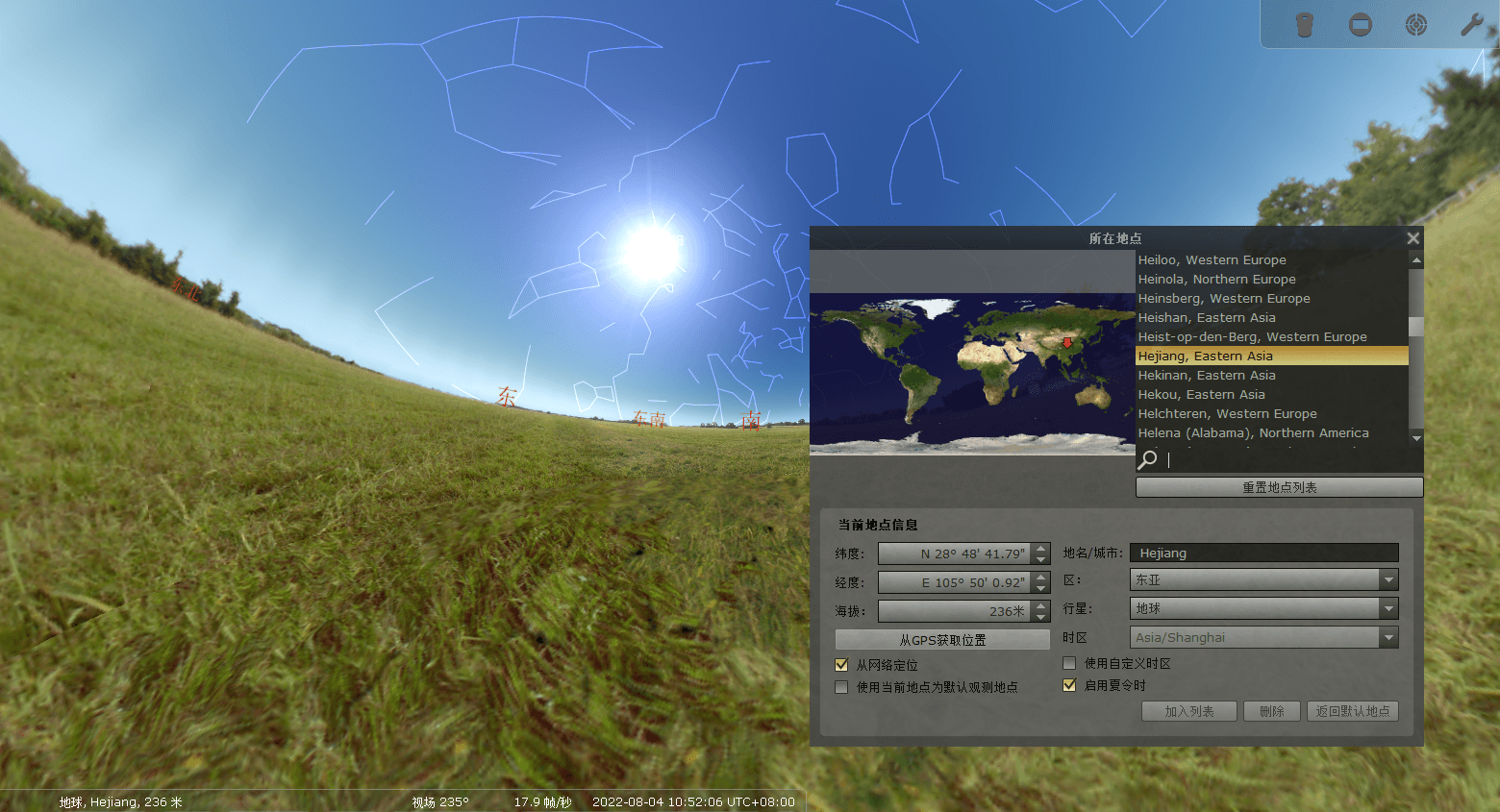The image size is (1500, 812).
Task: Click the magnifier icon beside the search field
Action: (1147, 459)
